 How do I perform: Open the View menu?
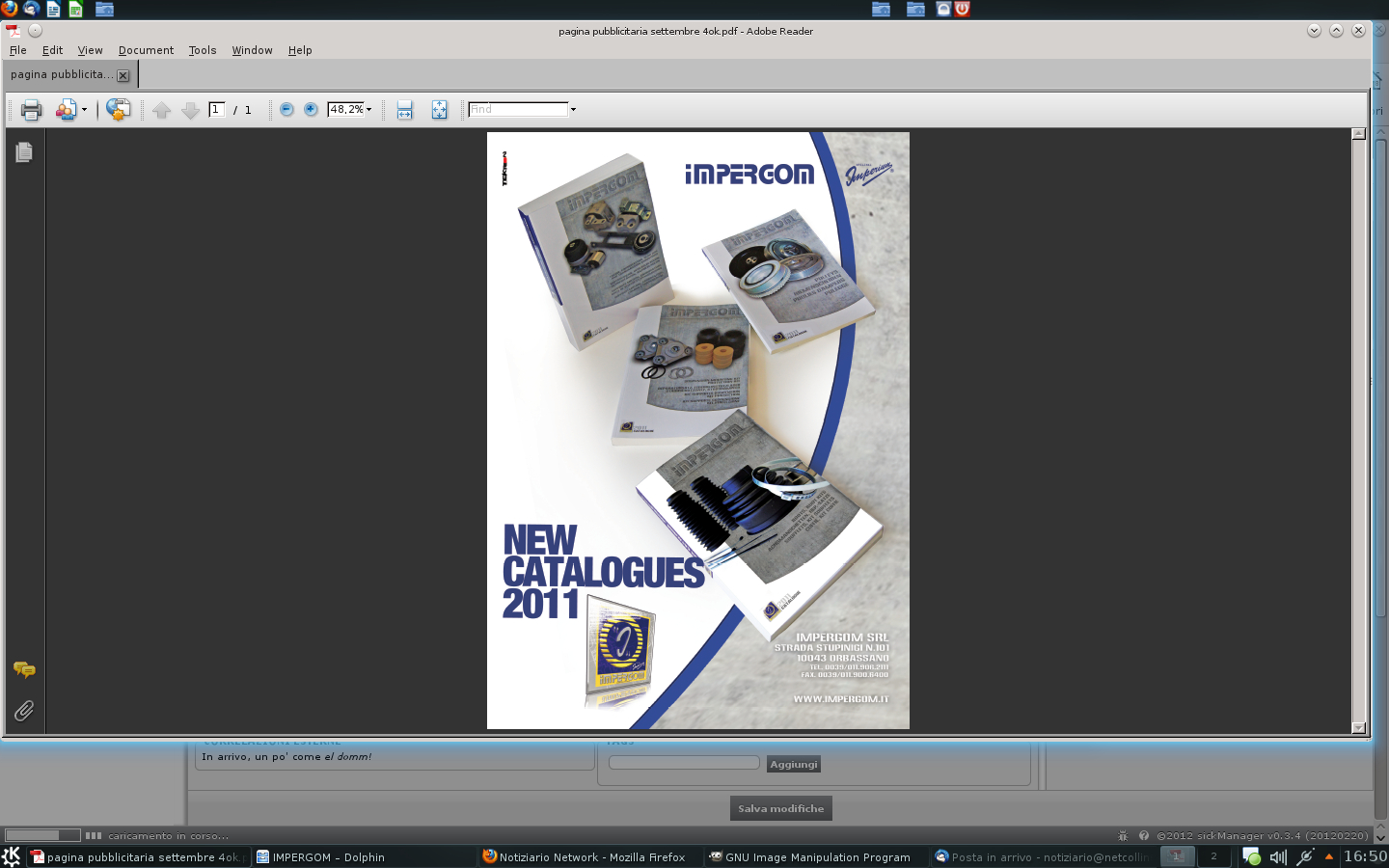tap(90, 50)
